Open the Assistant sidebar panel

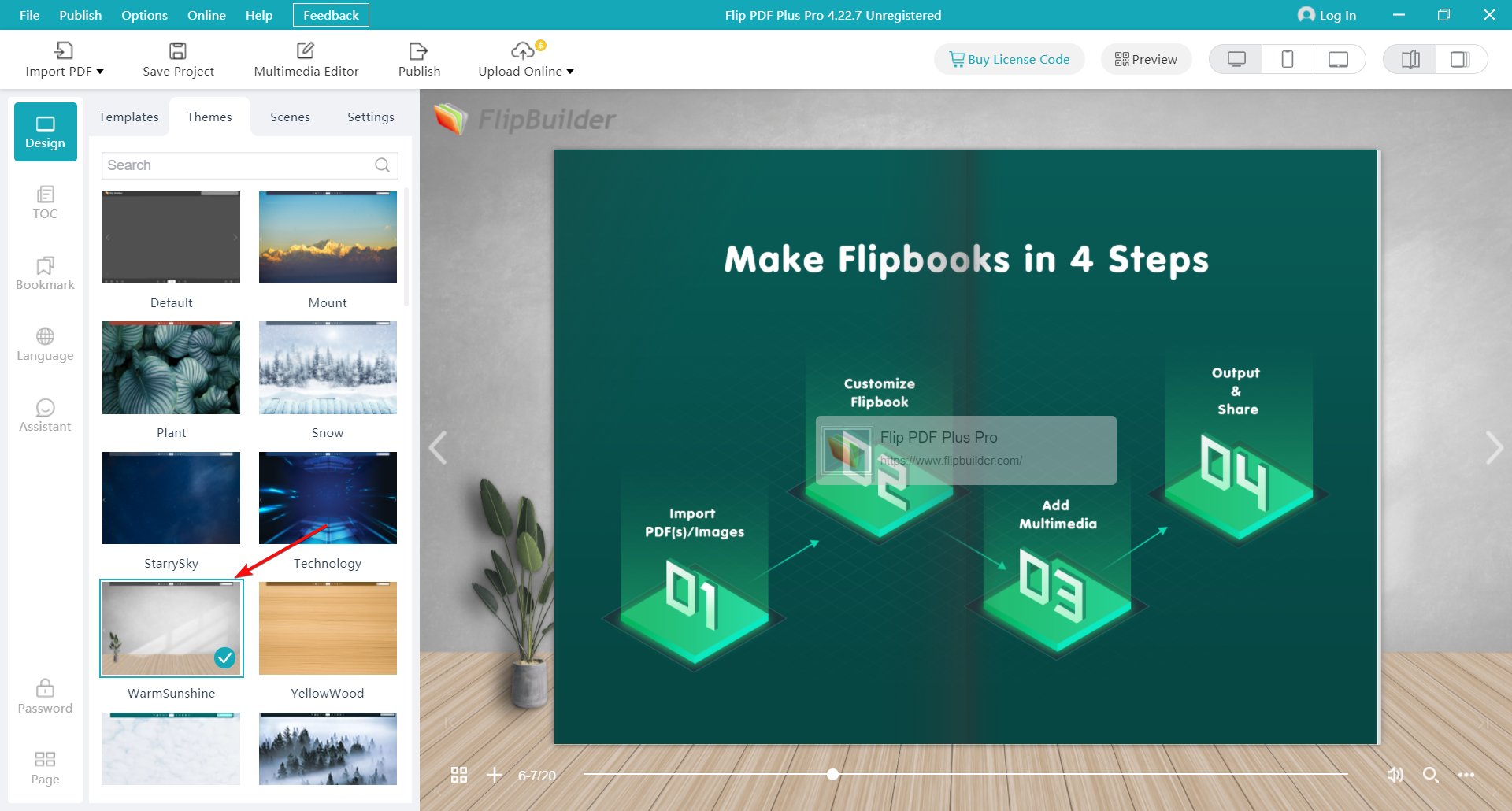[x=45, y=415]
